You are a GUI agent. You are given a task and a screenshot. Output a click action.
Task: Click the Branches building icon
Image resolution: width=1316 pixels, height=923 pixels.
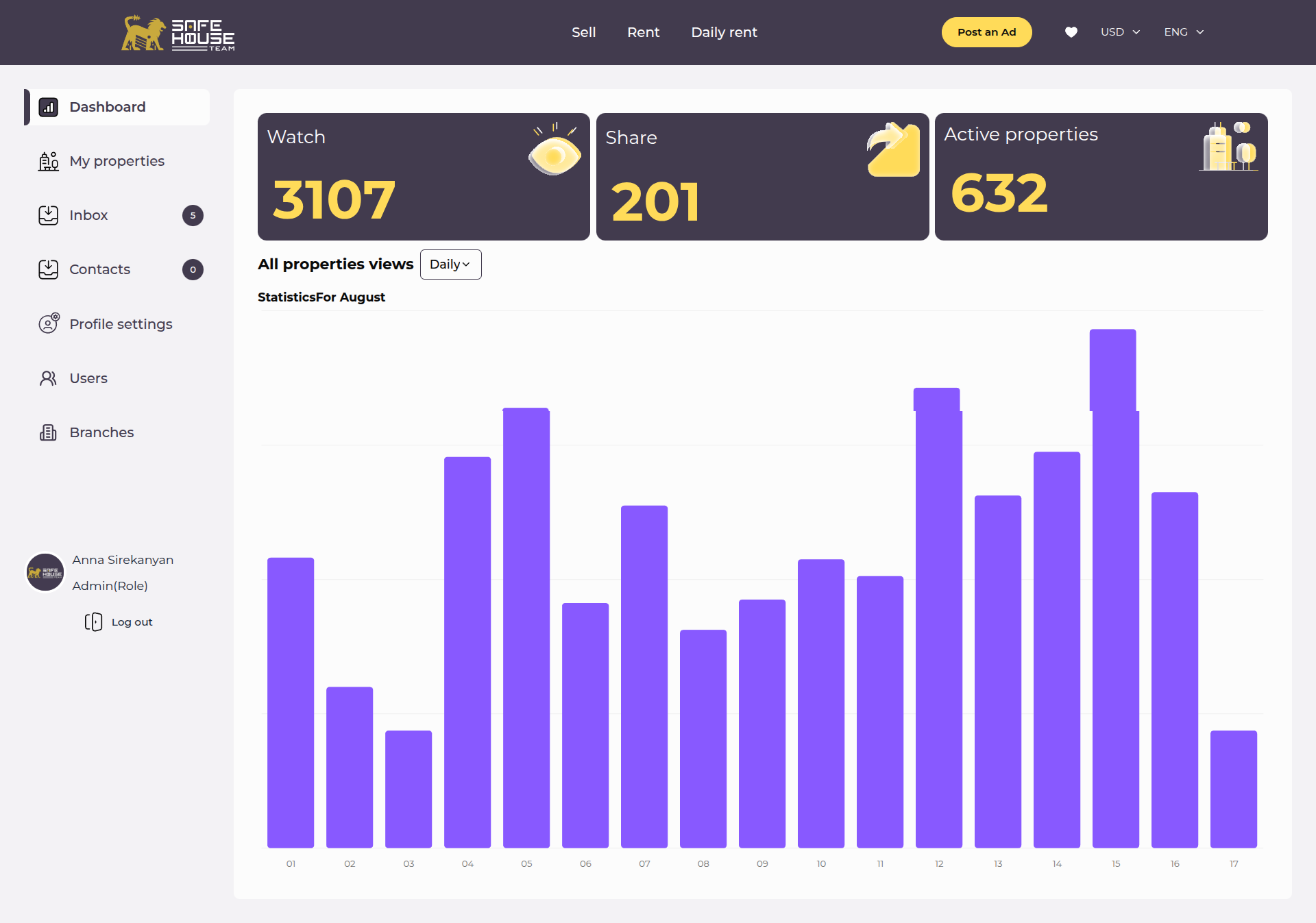[x=48, y=432]
